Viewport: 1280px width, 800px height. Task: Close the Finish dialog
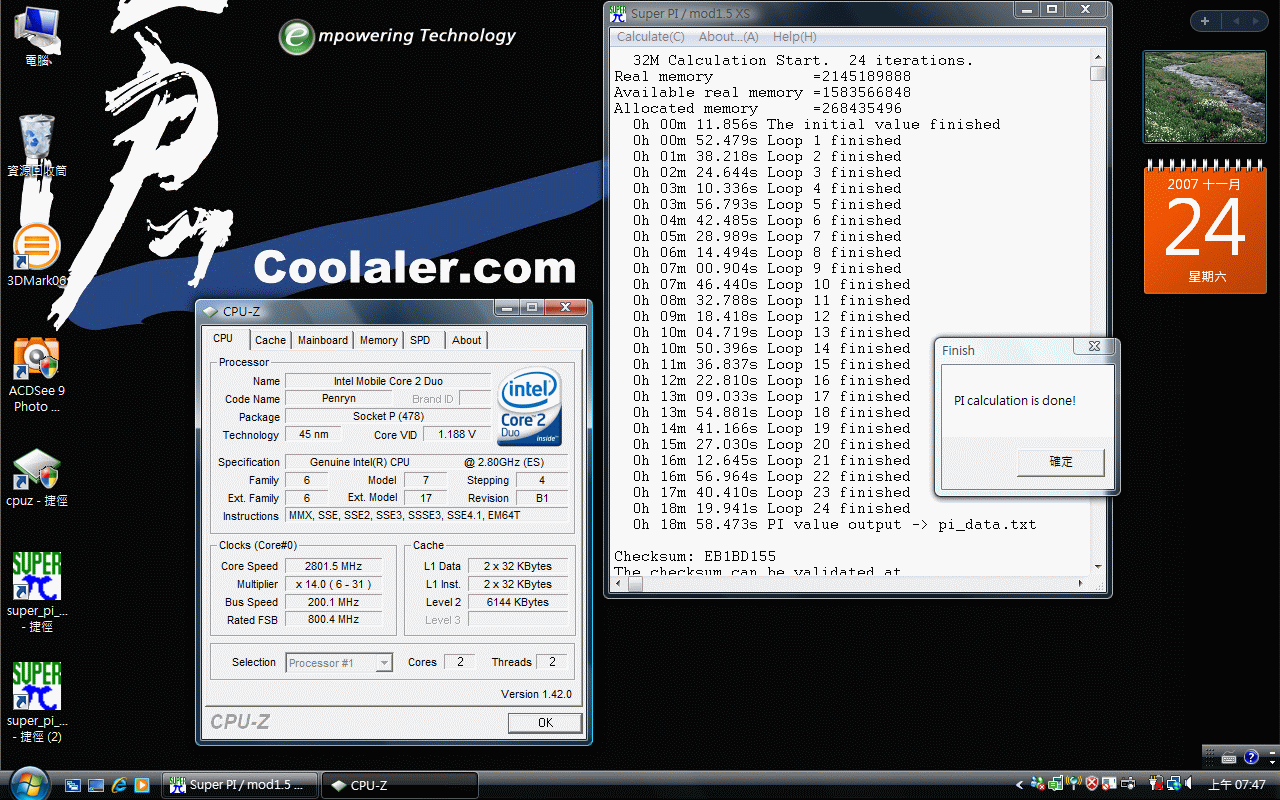click(x=1094, y=346)
